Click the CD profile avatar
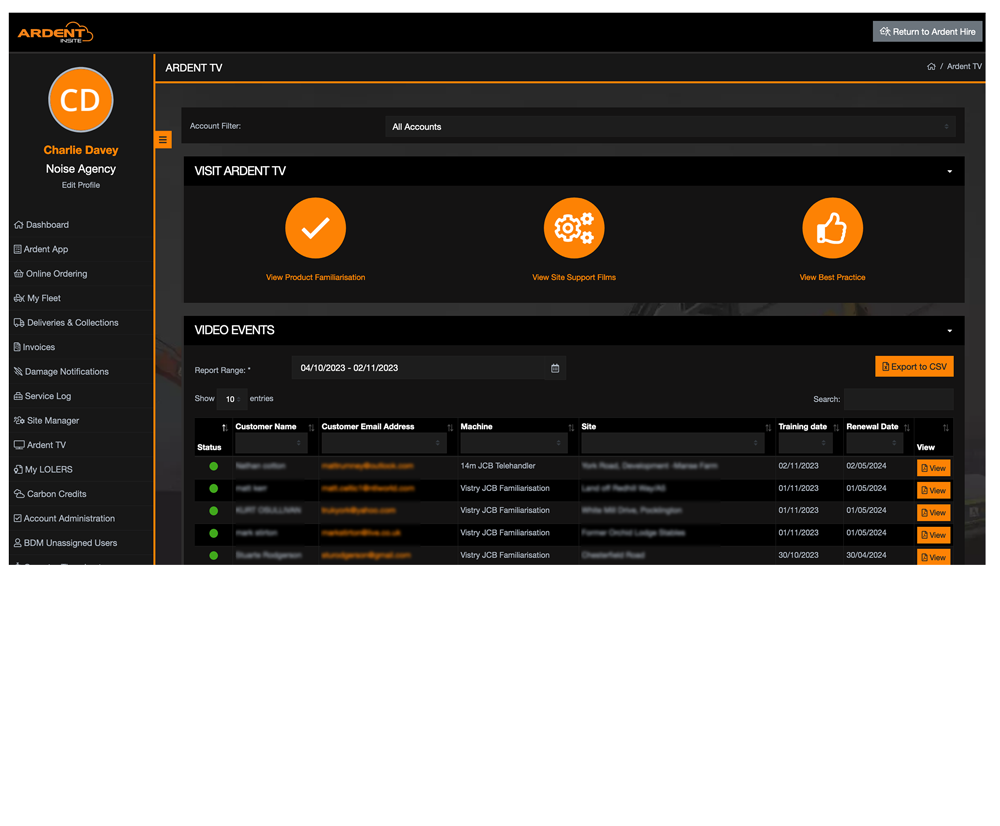1000x826 pixels. (81, 100)
